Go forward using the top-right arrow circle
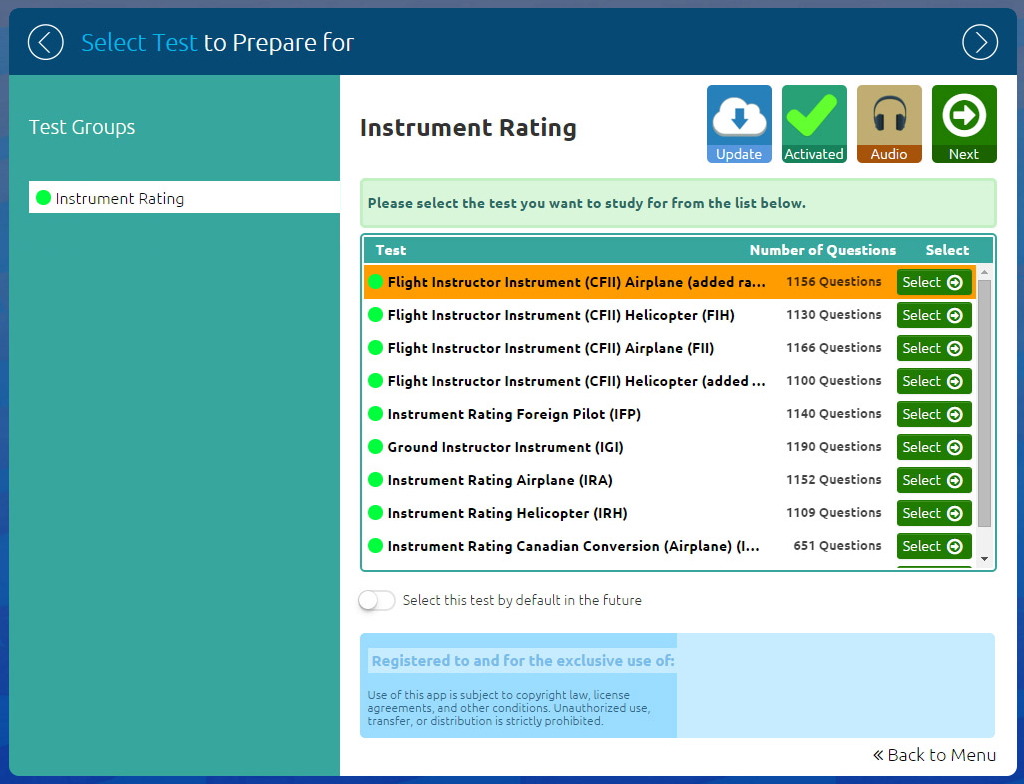Screen dimensions: 1024x784 [979, 42]
